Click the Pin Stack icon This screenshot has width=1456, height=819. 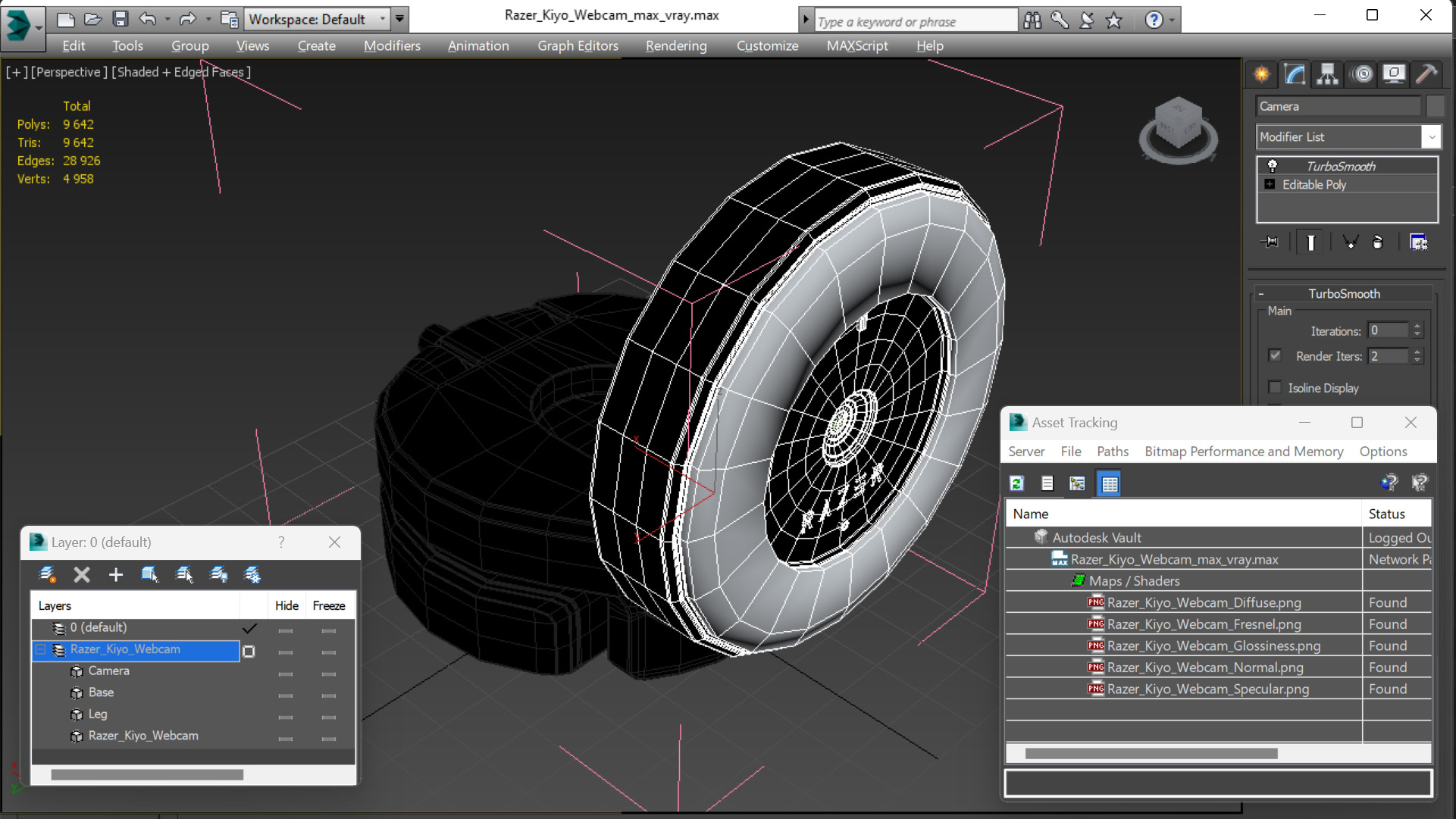(1270, 242)
